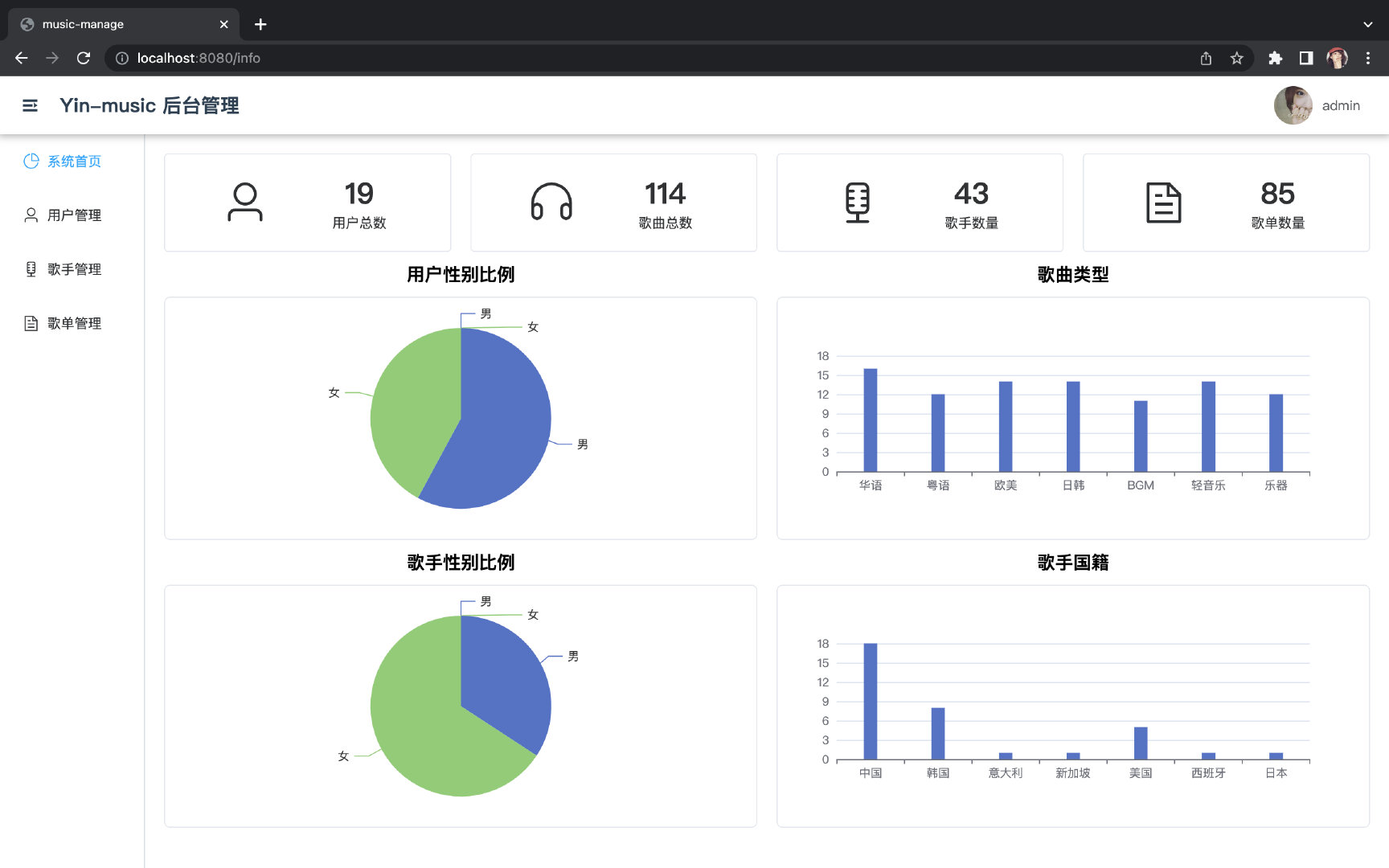Click the document icon in 歌单数量 card

coord(1163,203)
